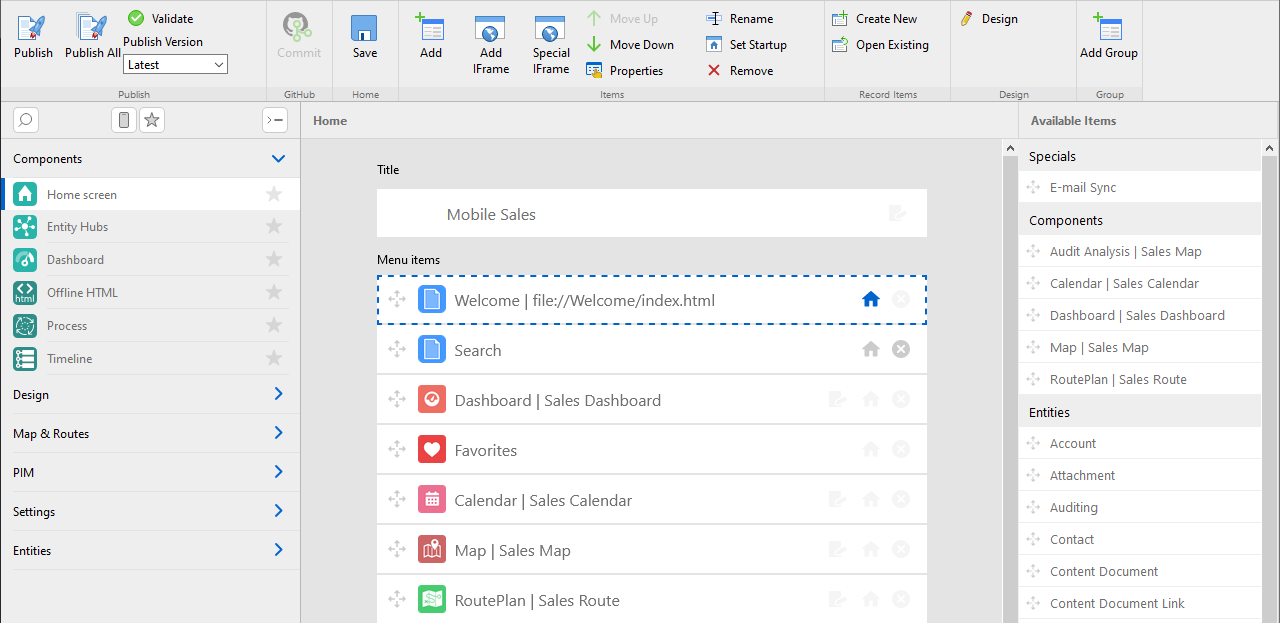Toggle favorite star for Entity Hubs

pyautogui.click(x=274, y=227)
